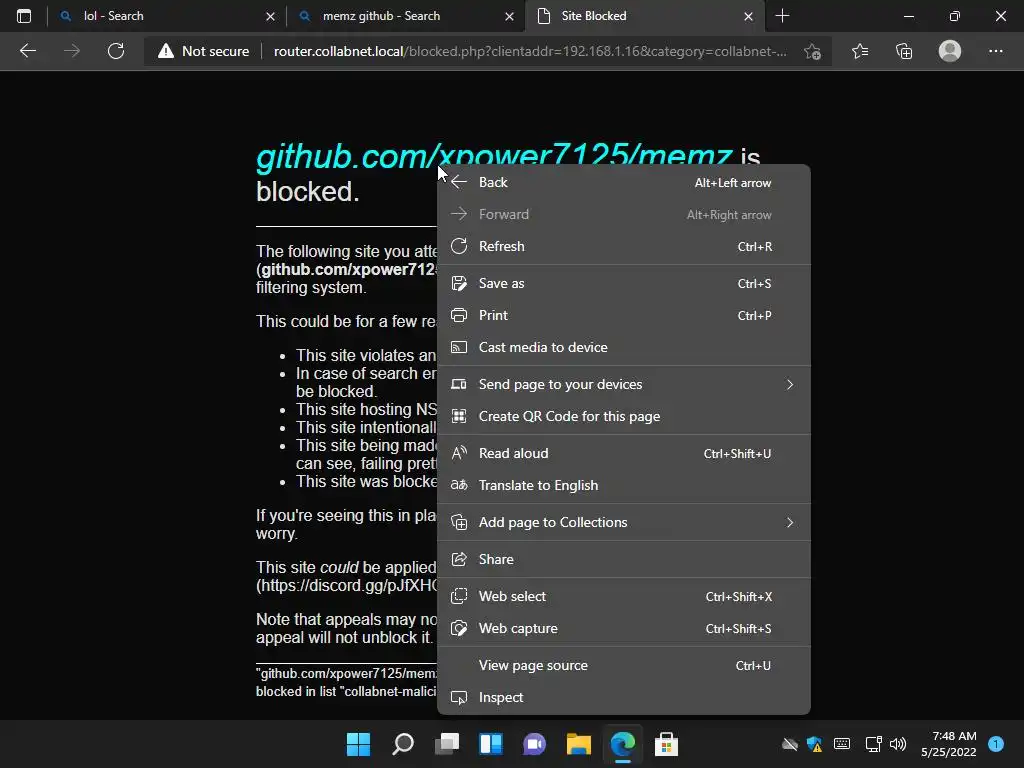
Task: Open File Explorer from the taskbar
Action: 579,744
